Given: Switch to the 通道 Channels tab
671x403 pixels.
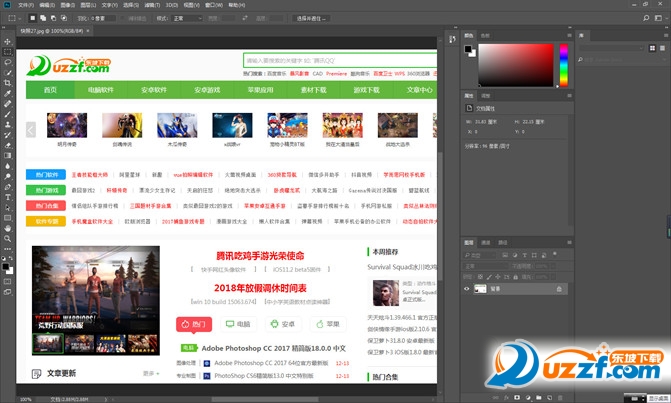Looking at the screenshot, I should pyautogui.click(x=486, y=243).
